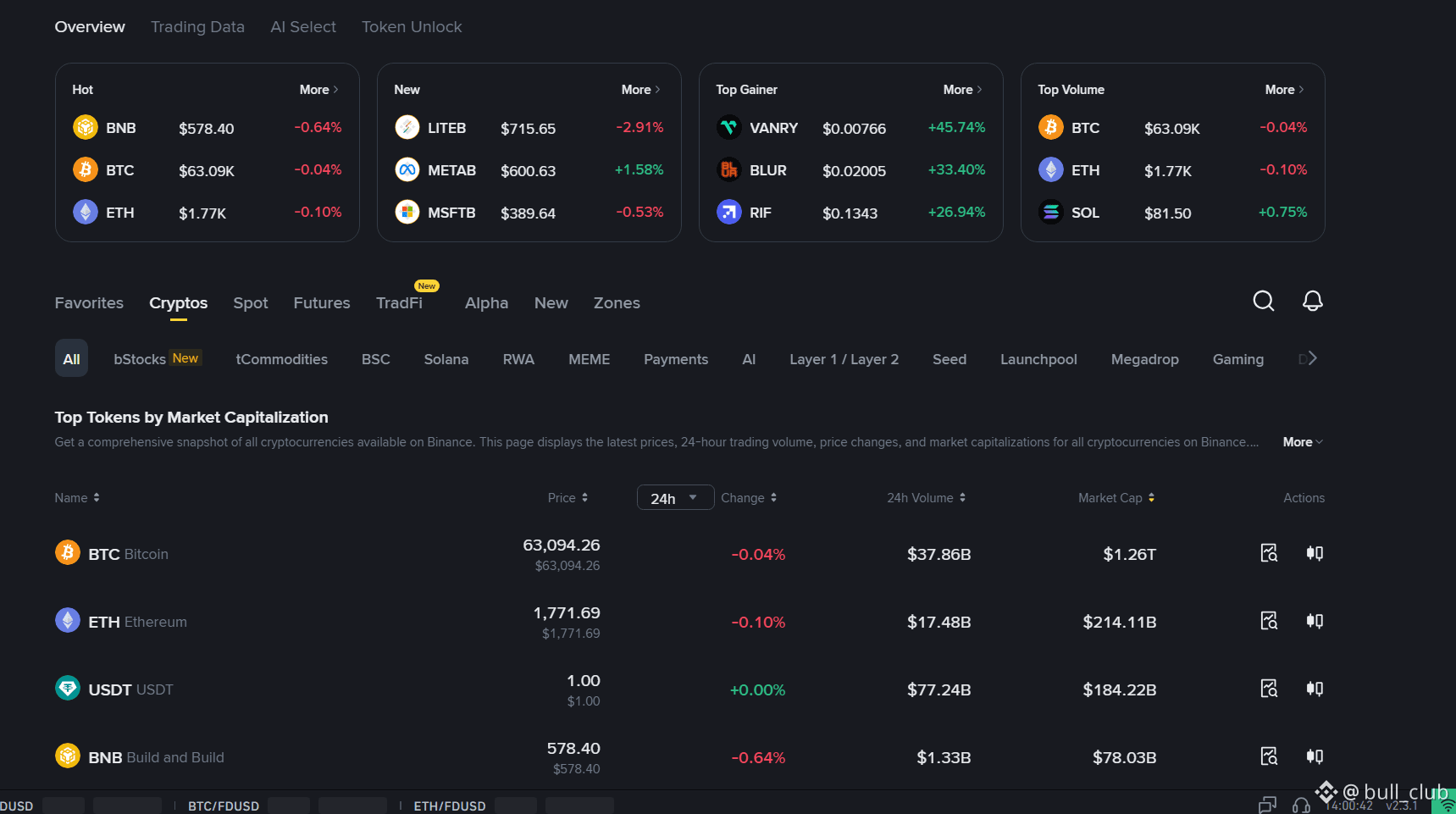1456x814 pixels.
Task: Open the Zones tab
Action: click(x=617, y=303)
